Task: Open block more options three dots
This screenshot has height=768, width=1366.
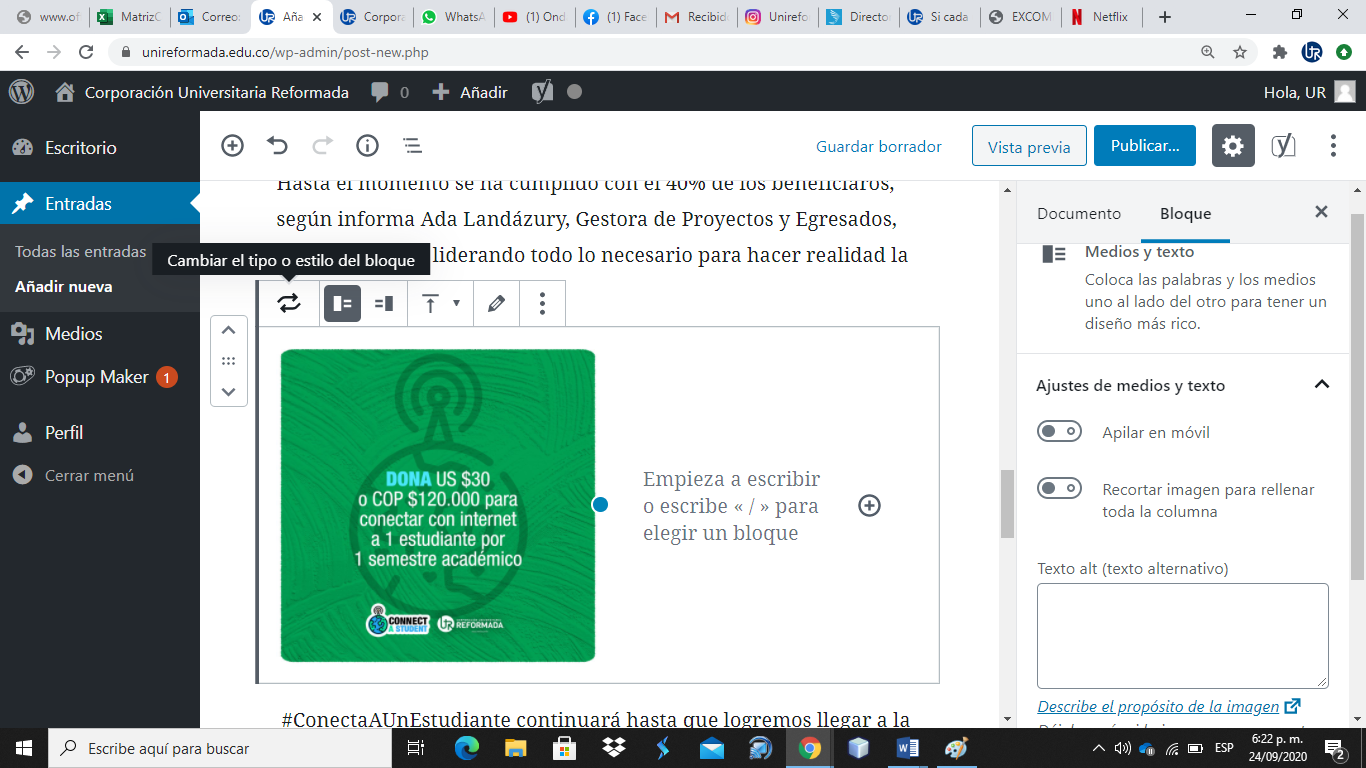Action: point(542,303)
